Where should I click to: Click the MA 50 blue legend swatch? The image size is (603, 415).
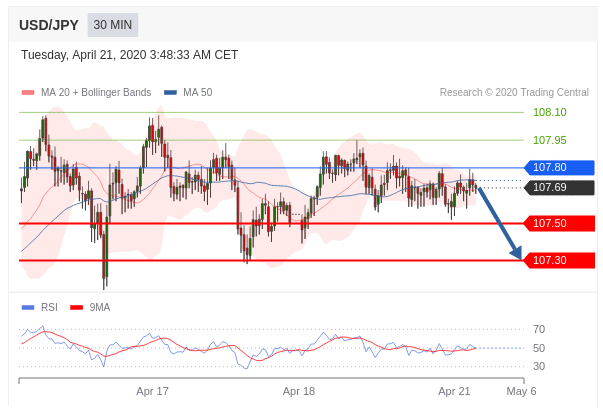(170, 93)
